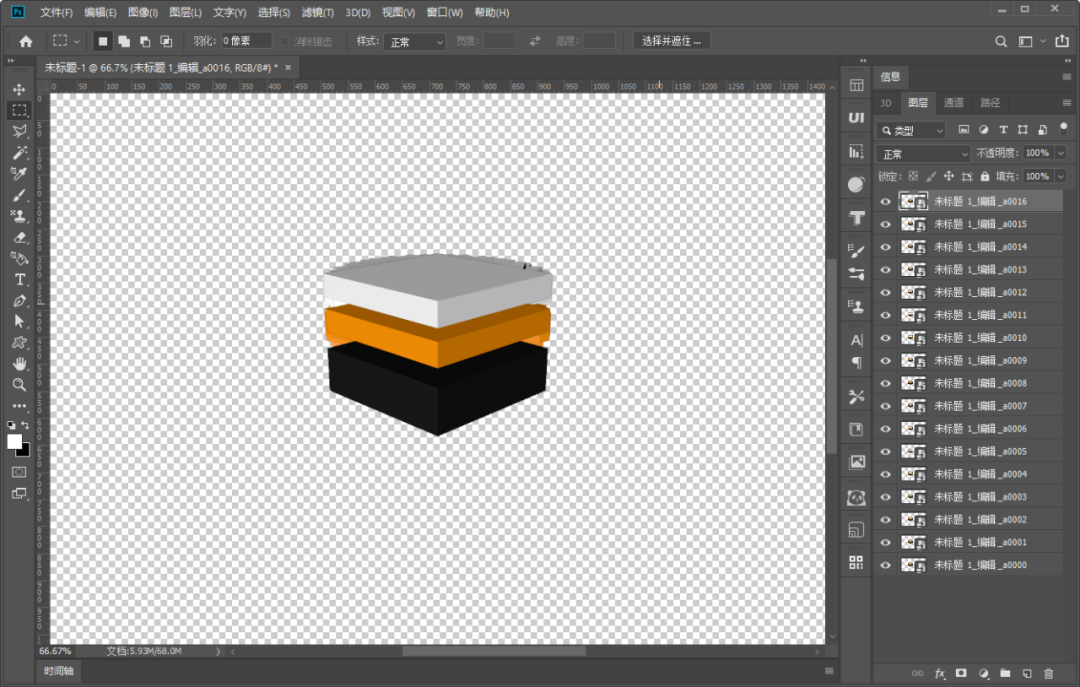Select the Move tool
This screenshot has height=687, width=1080.
pos(19,89)
